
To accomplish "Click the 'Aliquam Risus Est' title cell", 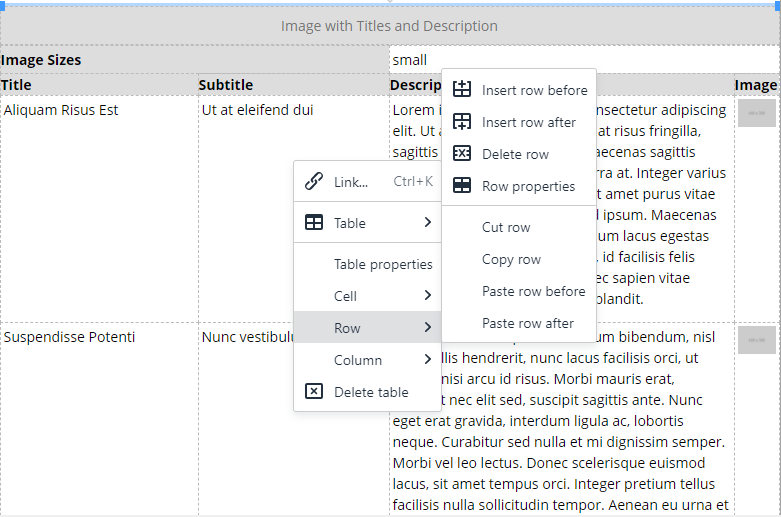I will point(61,110).
